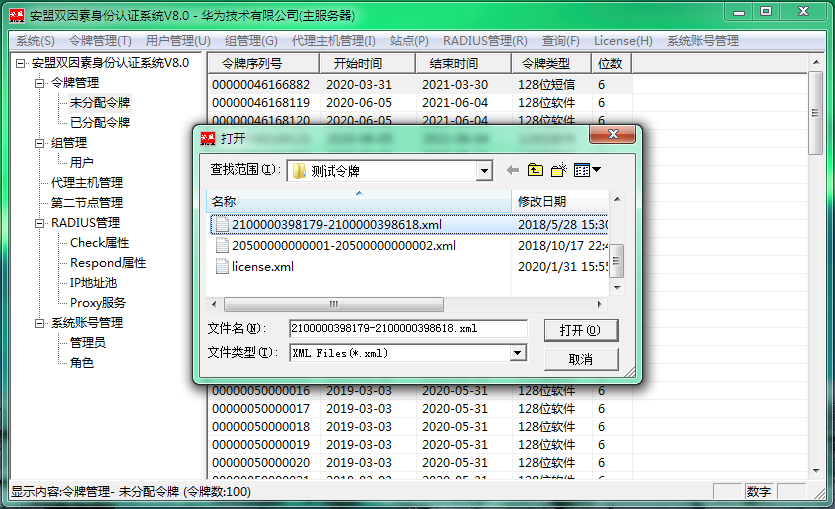Open the 查找范围 folder dropdown

click(484, 171)
